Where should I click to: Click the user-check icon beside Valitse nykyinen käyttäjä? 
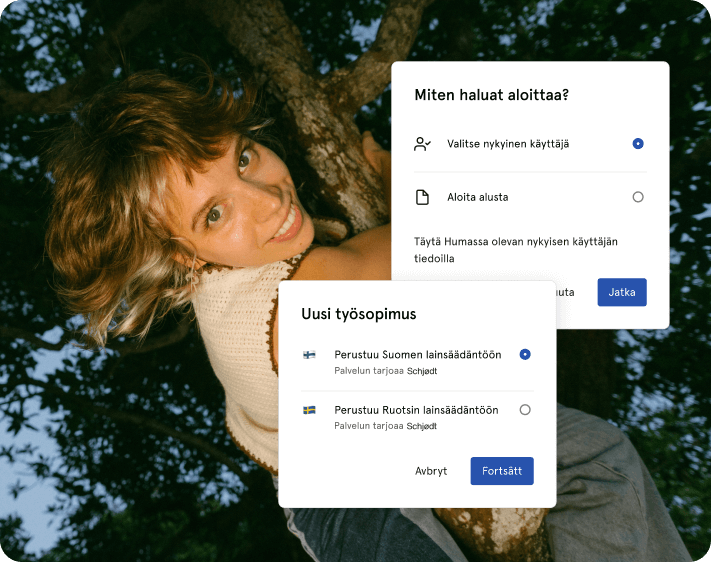point(422,144)
